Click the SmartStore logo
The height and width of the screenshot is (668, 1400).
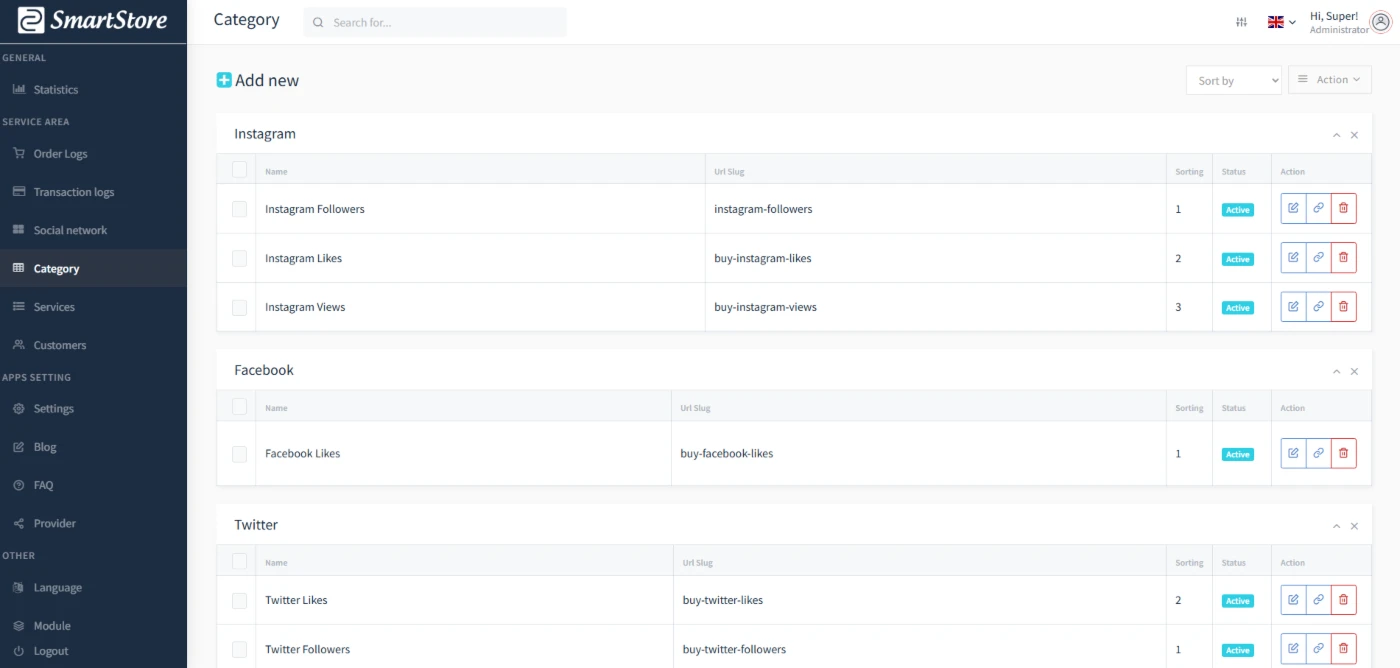click(x=92, y=20)
